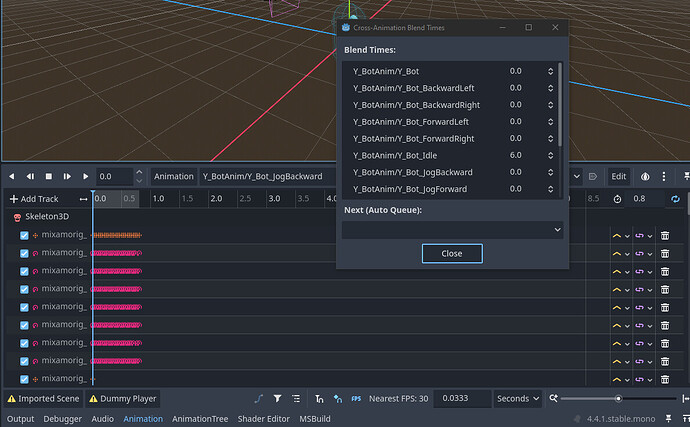Toggle FPS compatibility mode icon
The width and height of the screenshot is (690, 427).
(x=356, y=399)
